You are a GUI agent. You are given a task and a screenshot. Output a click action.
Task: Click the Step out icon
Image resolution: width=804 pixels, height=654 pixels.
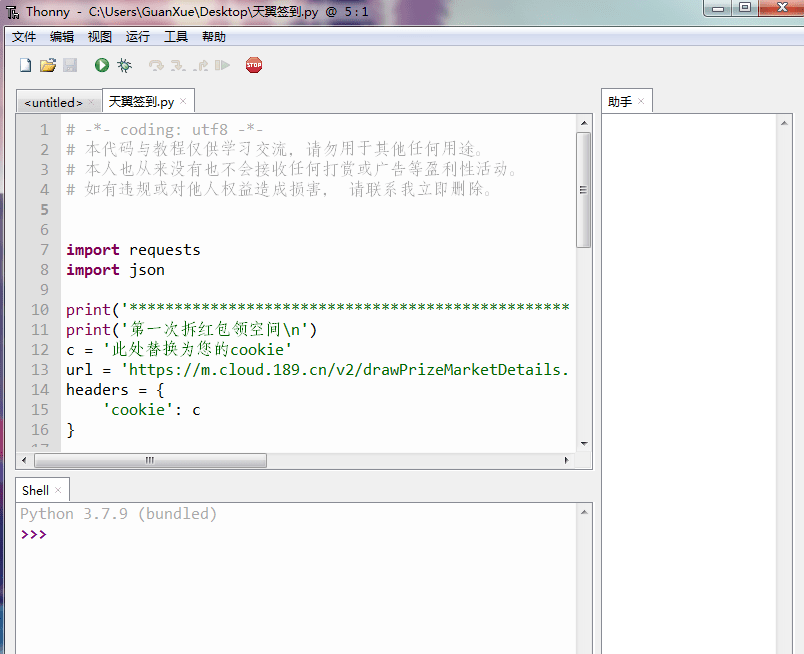click(x=200, y=65)
